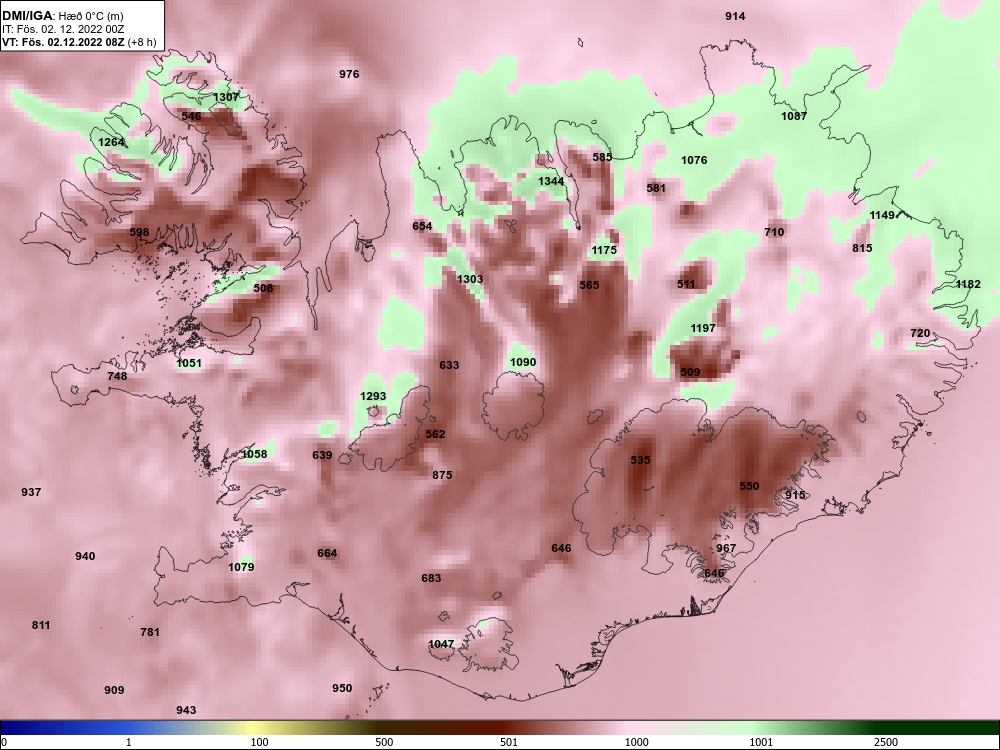Image resolution: width=1000 pixels, height=750 pixels.
Task: Click the 914 value north of Iceland
Action: coord(735,16)
